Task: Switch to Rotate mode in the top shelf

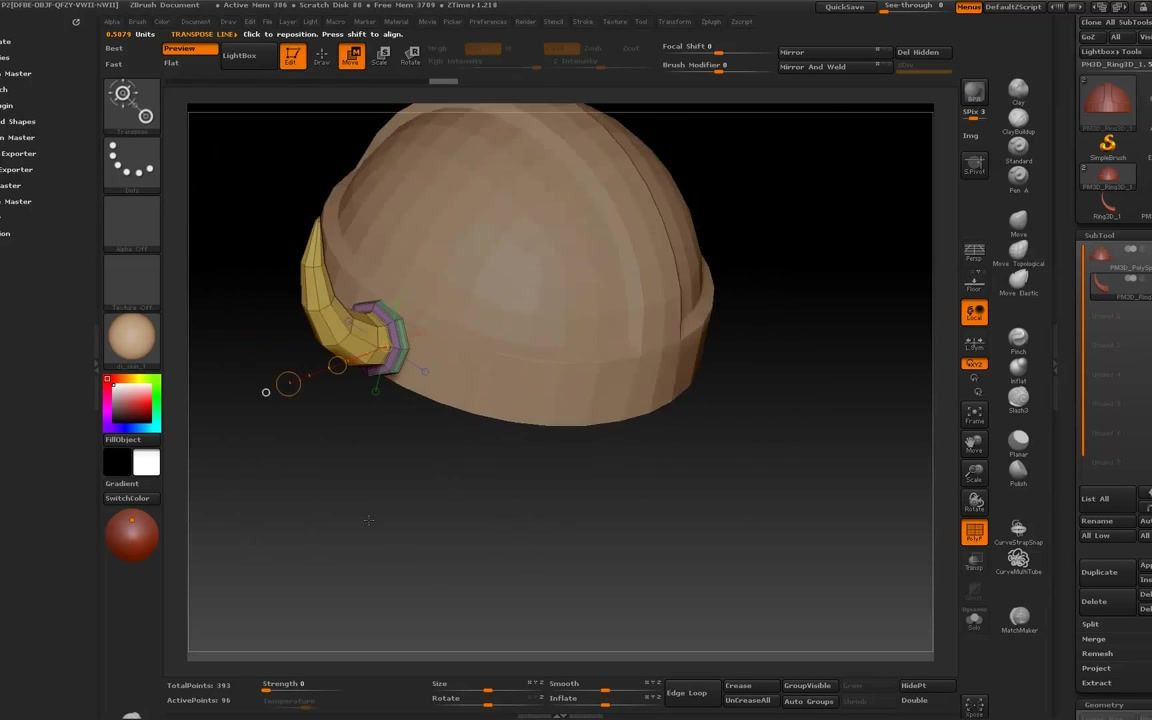Action: click(x=411, y=57)
